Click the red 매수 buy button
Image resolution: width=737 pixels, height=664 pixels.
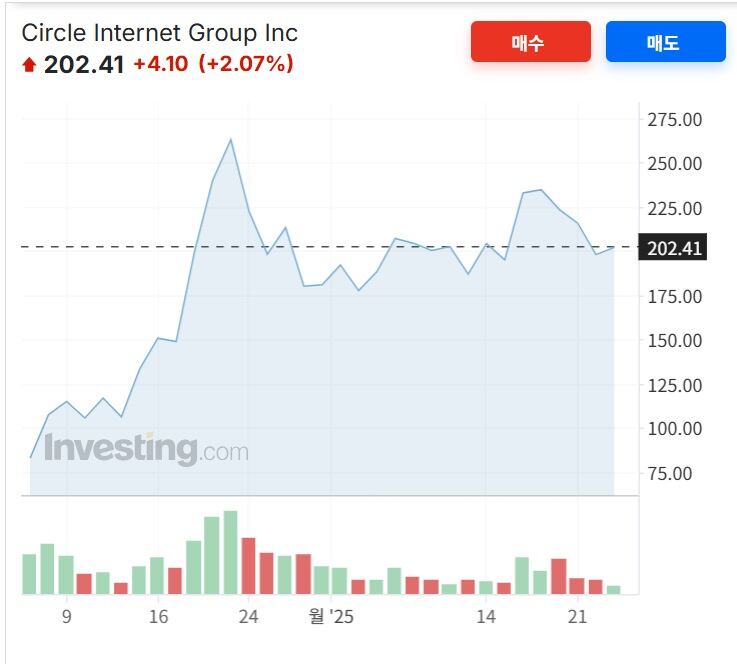530,42
